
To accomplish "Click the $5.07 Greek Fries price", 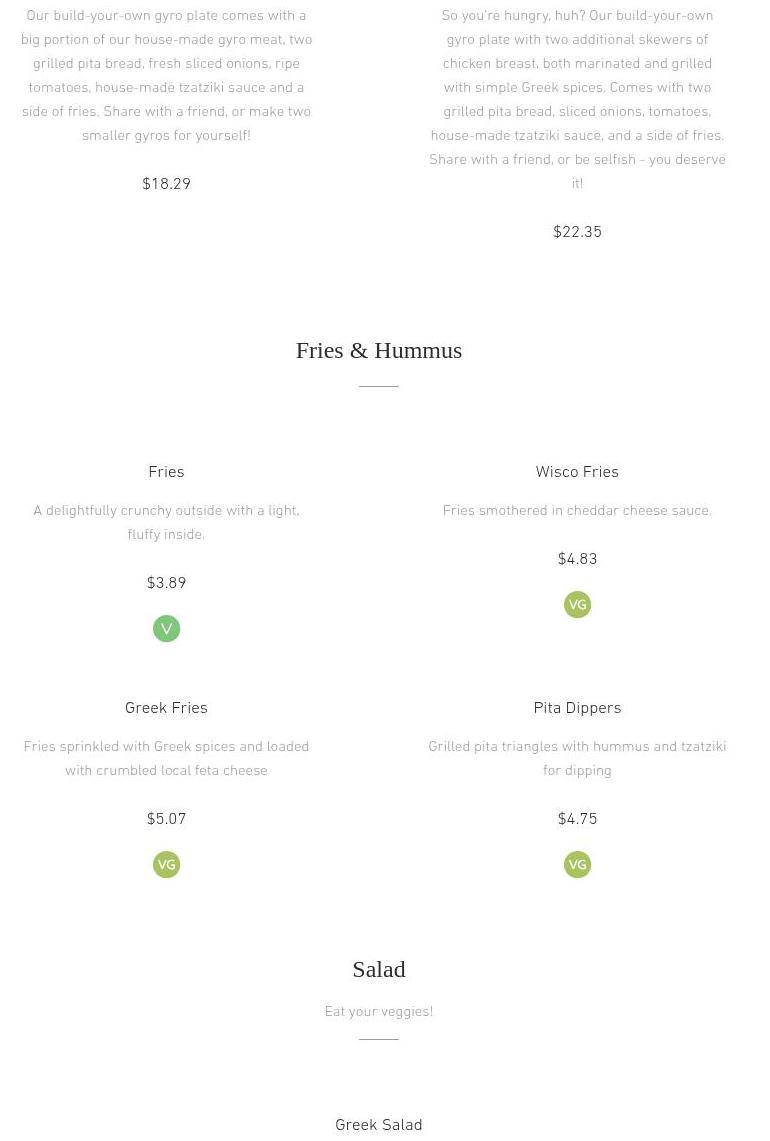I will coord(166,819).
